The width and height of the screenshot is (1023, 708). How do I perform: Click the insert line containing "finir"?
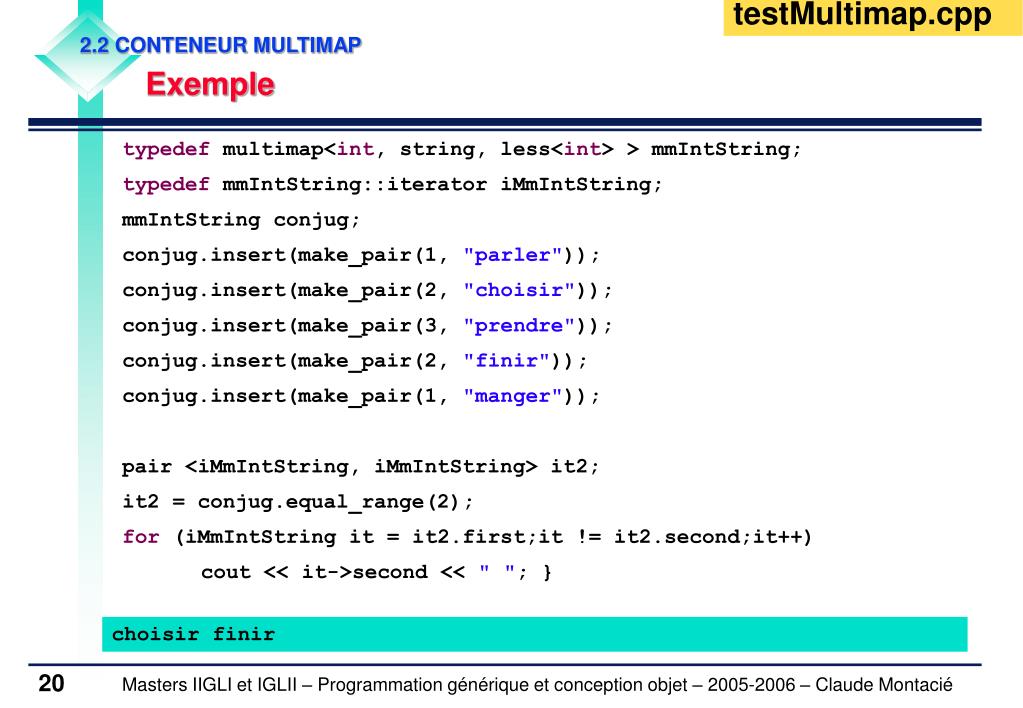click(x=355, y=361)
